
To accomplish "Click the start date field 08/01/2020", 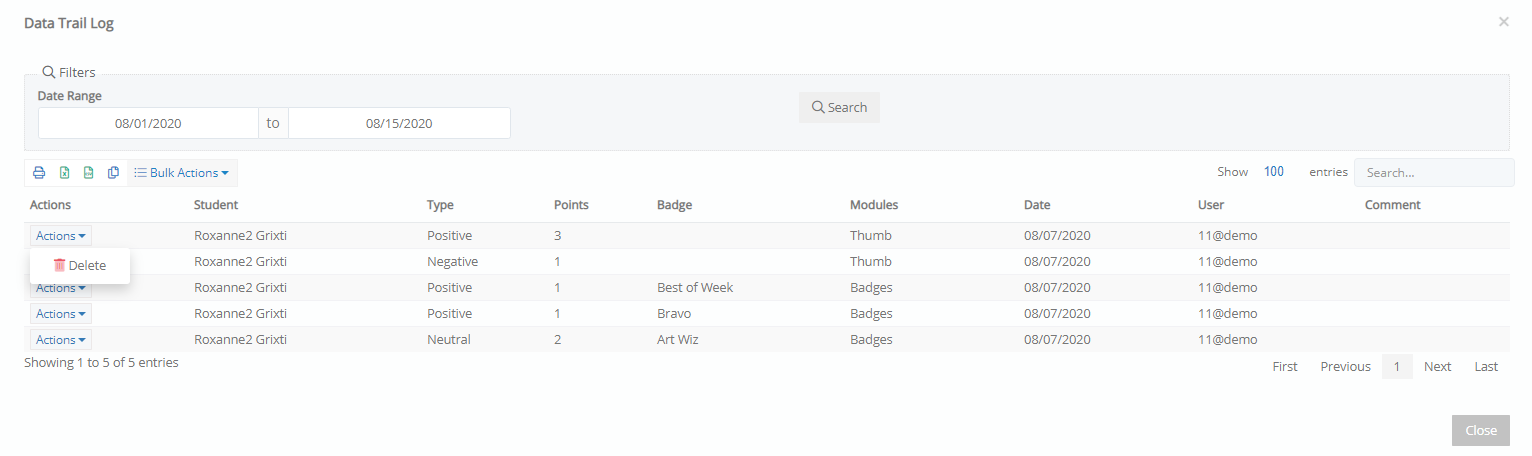I will pos(148,123).
